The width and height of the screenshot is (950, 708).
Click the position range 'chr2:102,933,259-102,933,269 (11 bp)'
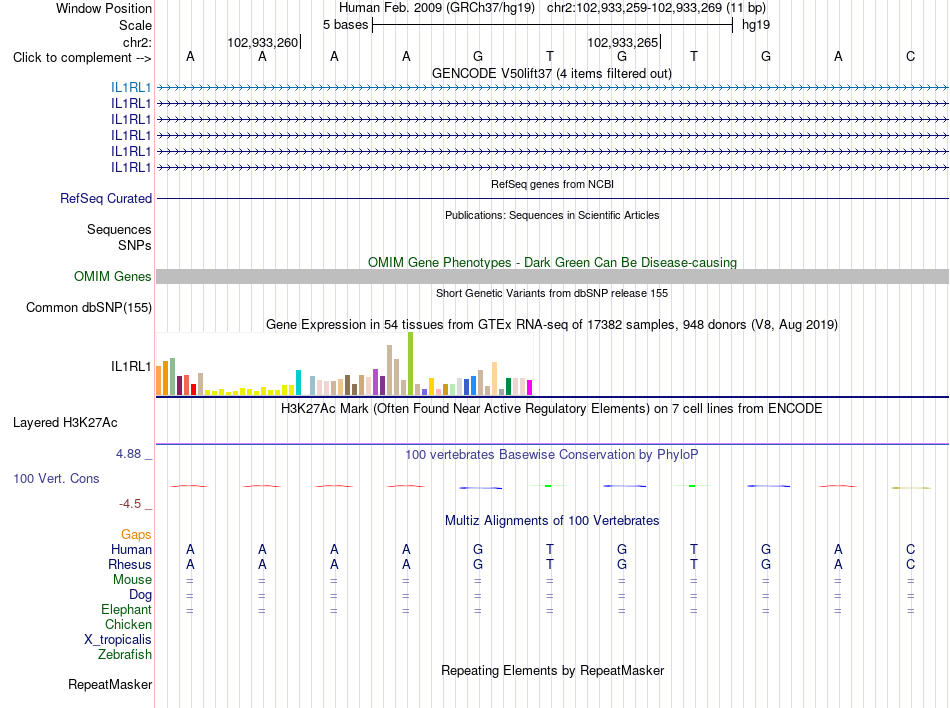[x=656, y=8]
